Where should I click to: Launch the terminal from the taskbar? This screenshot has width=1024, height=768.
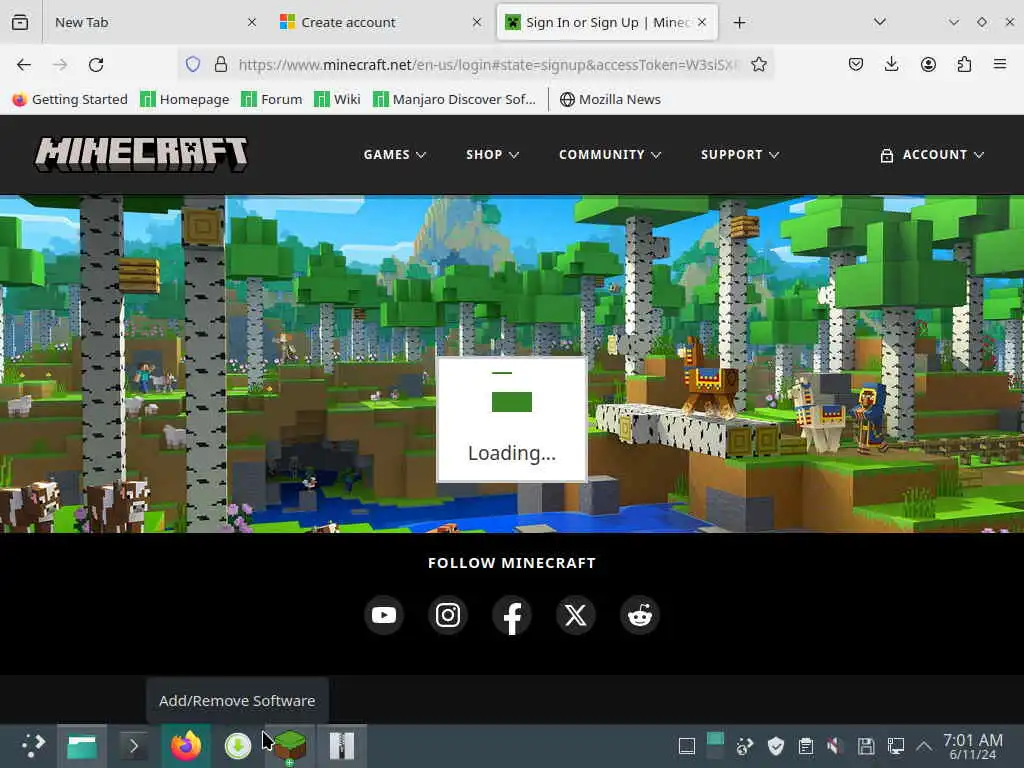pos(134,746)
